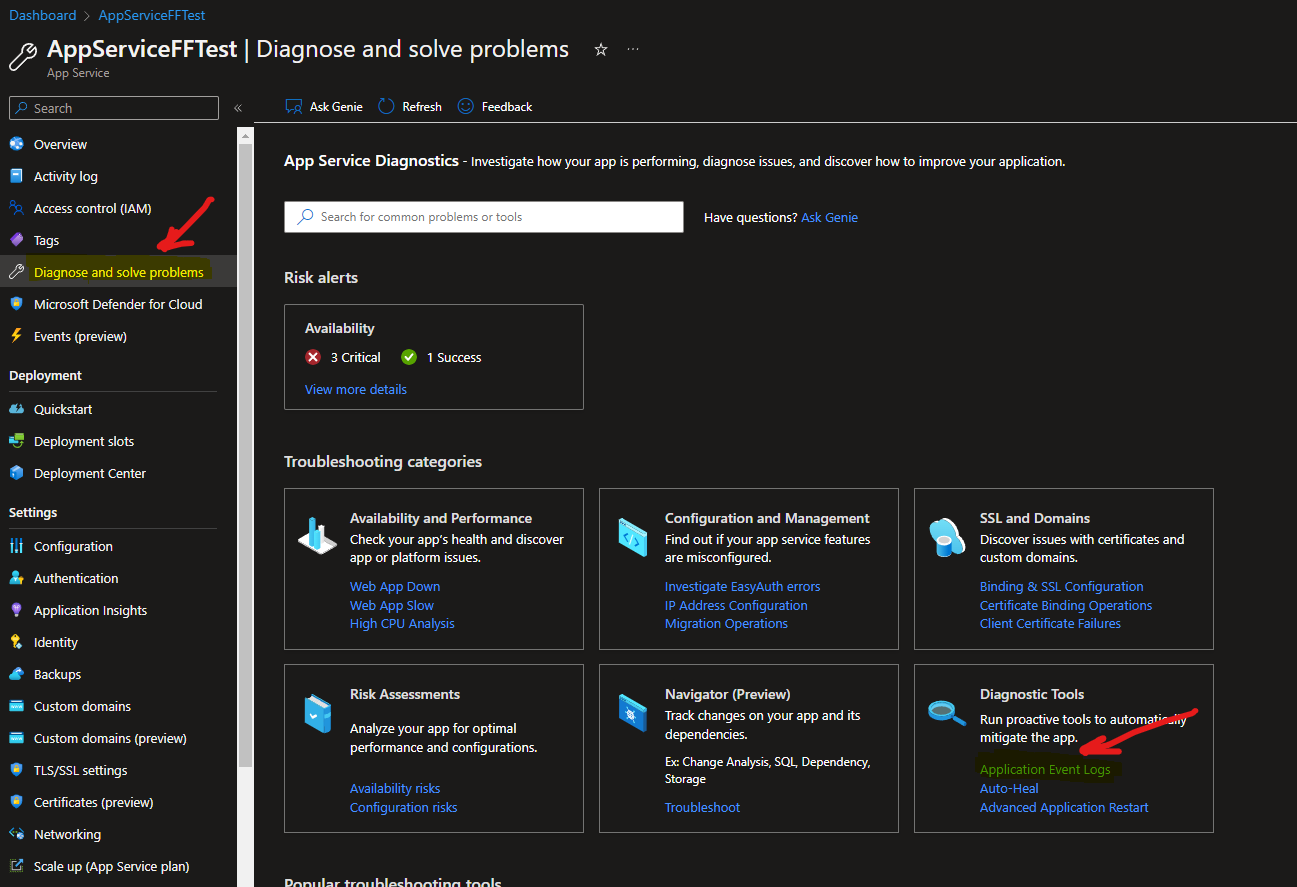The image size is (1297, 887).
Task: Click the Backups cloud icon
Action: pos(16,674)
